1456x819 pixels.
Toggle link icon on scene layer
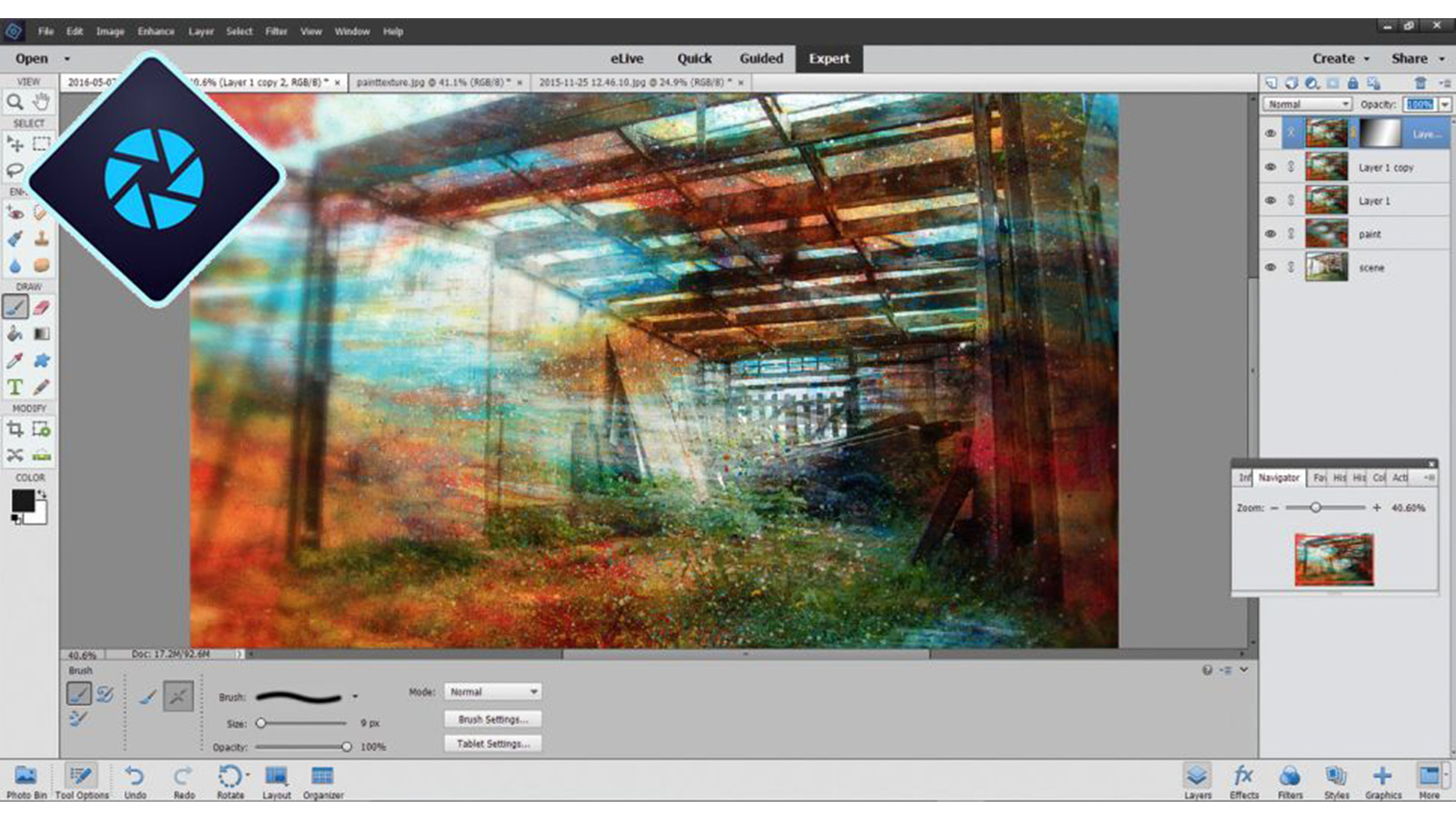click(x=1290, y=268)
